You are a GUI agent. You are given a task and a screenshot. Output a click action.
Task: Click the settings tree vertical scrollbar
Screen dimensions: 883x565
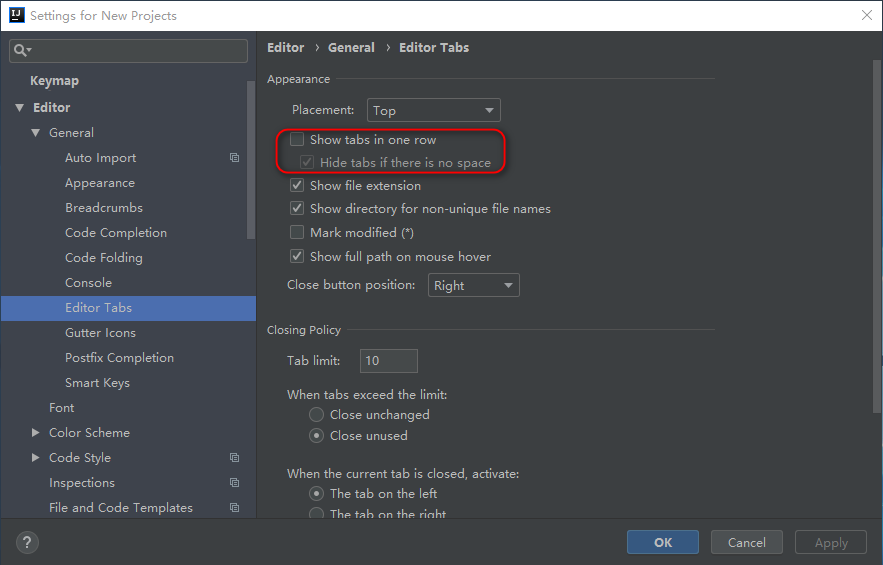[x=251, y=160]
